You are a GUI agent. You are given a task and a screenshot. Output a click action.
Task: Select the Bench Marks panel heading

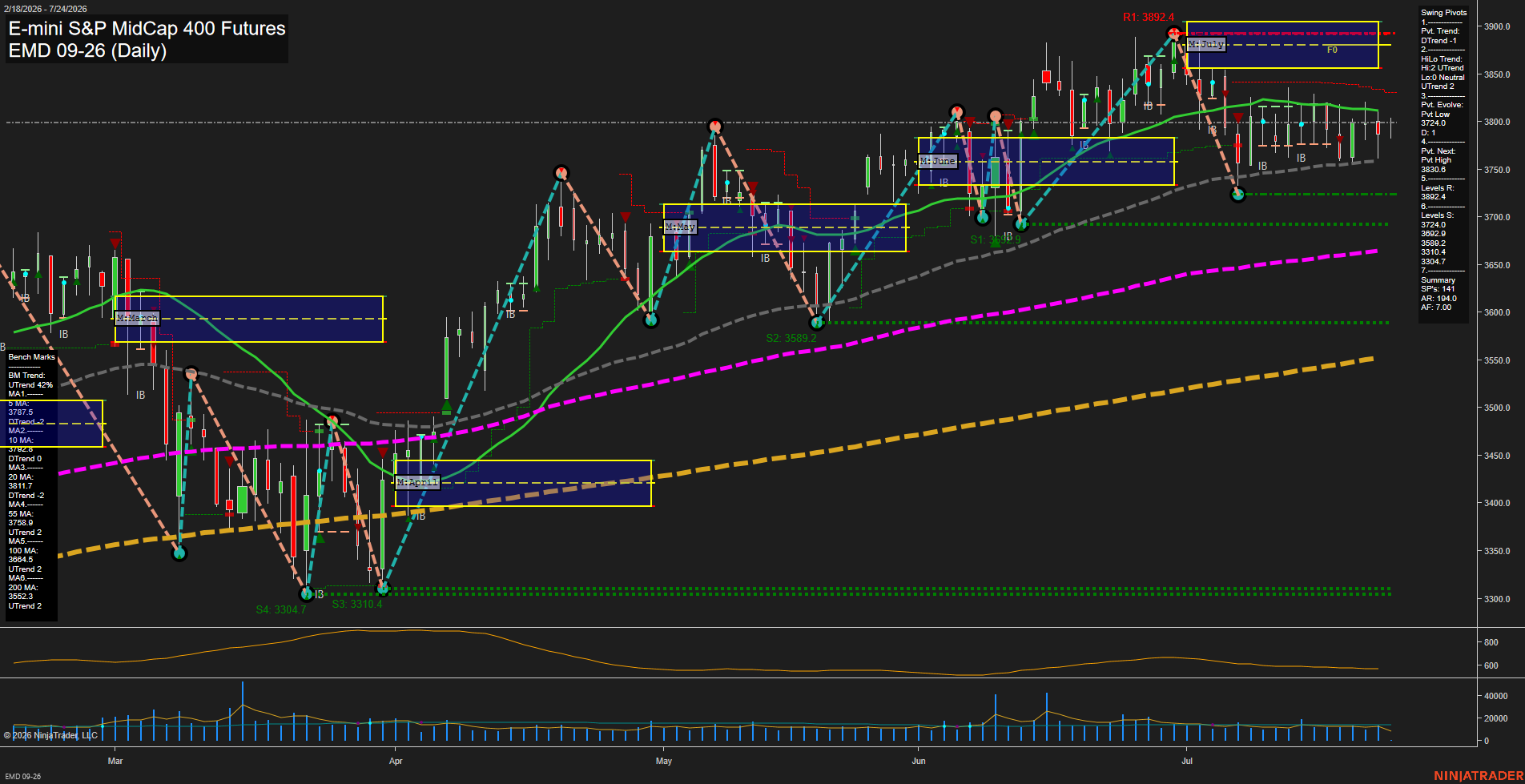coord(32,357)
